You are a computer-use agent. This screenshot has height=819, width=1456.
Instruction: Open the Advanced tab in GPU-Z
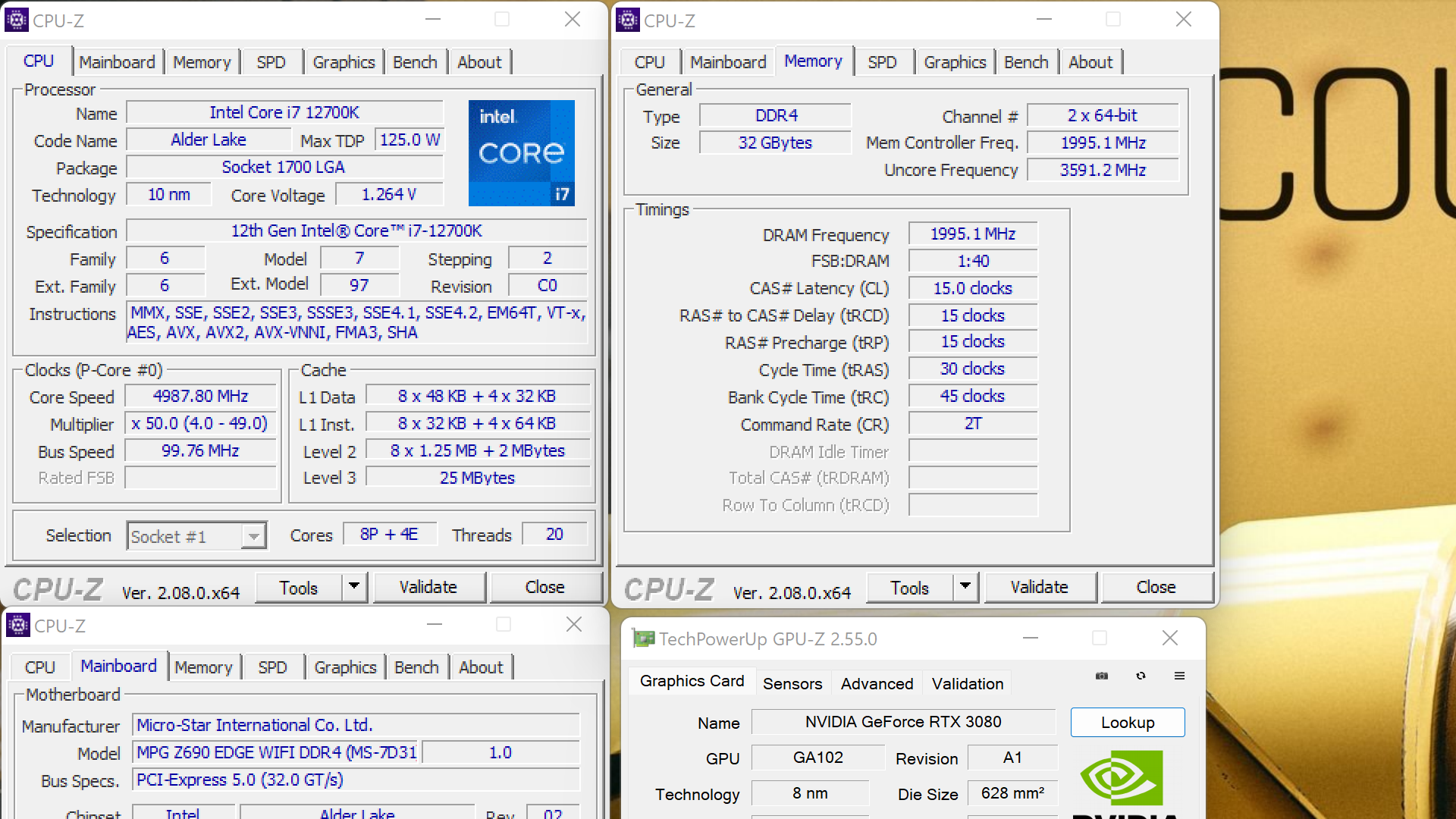877,683
